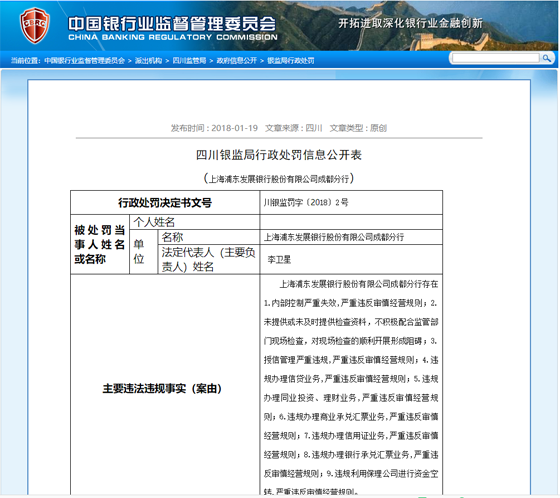Click violation text 1.内部控制严重失效
This screenshot has height=498, width=560.
tap(300, 303)
